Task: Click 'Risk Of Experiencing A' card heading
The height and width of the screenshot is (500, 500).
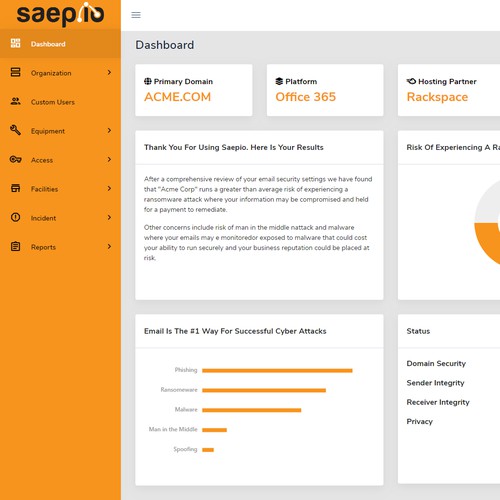Action: (453, 147)
